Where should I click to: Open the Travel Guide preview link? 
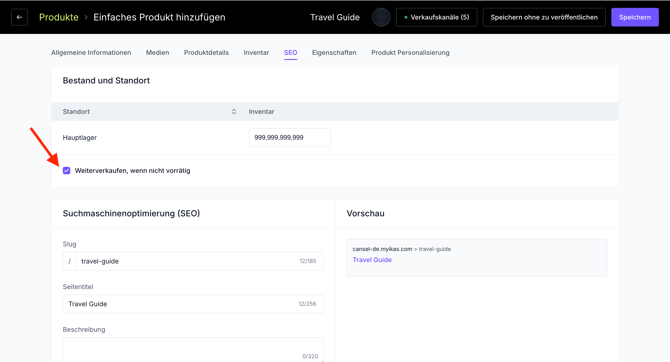click(372, 260)
